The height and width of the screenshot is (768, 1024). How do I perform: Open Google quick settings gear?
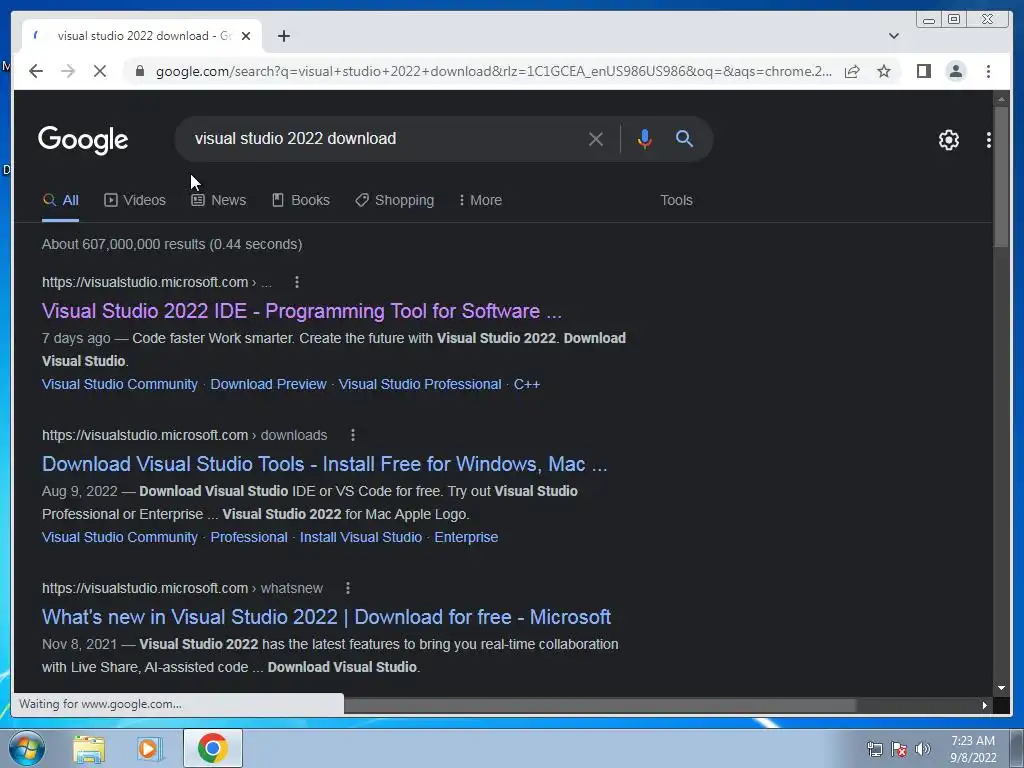948,140
